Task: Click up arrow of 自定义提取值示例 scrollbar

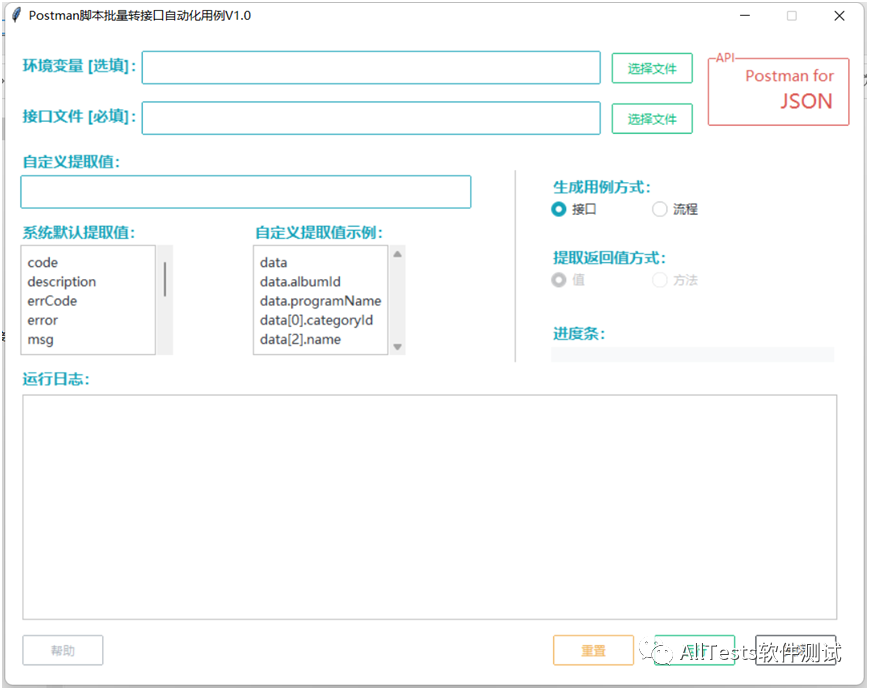Action: pyautogui.click(x=397, y=254)
